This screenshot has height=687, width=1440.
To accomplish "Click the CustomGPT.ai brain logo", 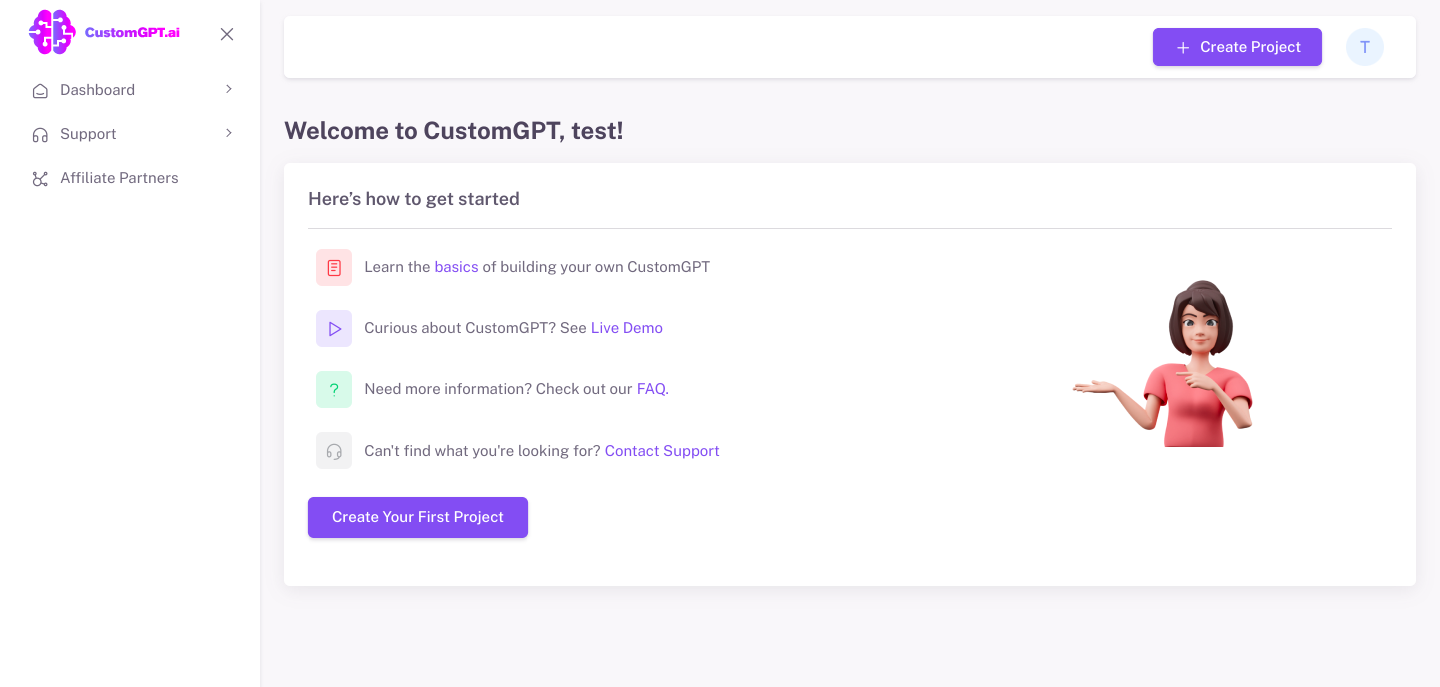I will tap(52, 32).
